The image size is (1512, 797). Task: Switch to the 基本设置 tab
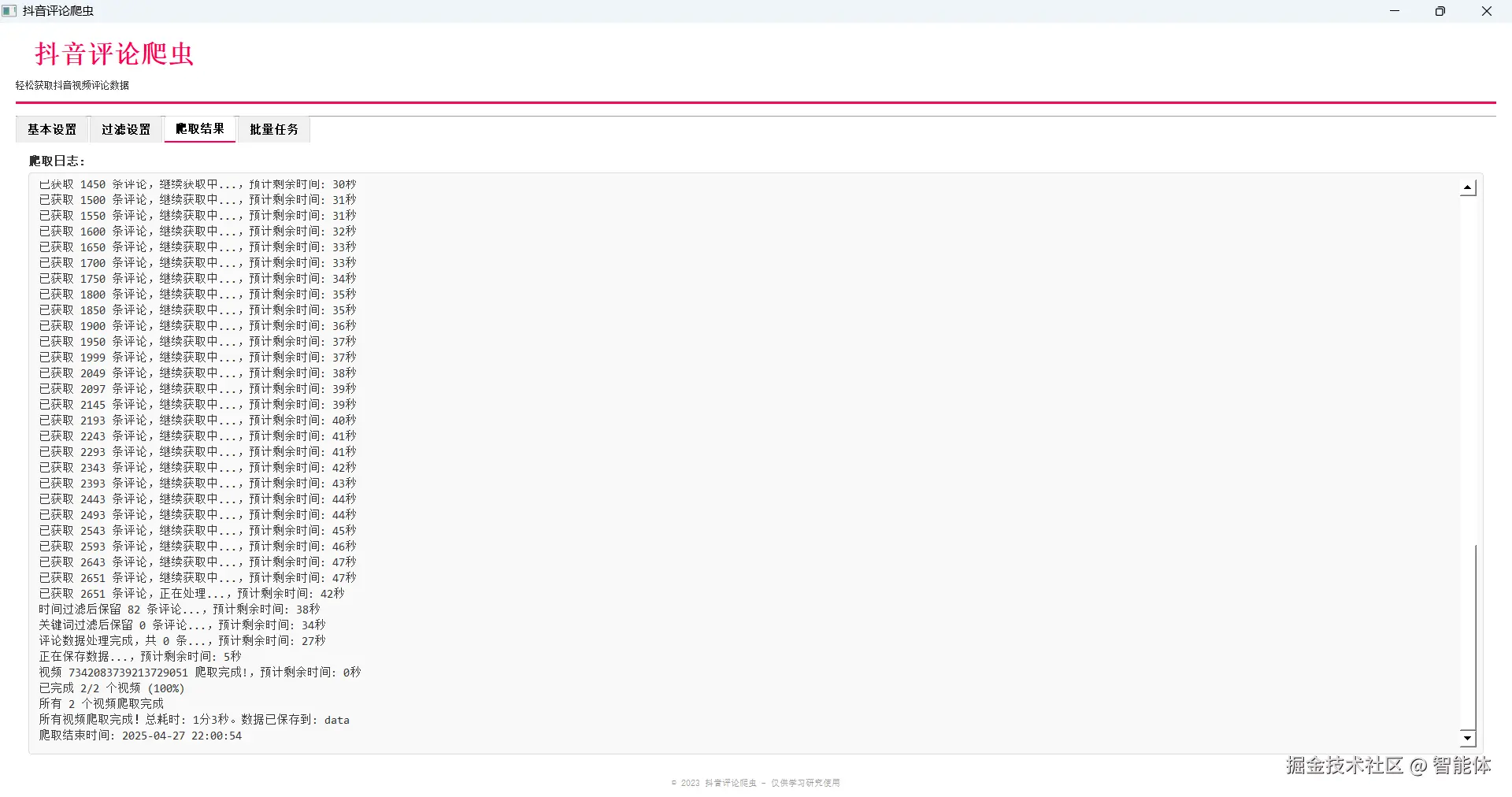pyautogui.click(x=52, y=130)
